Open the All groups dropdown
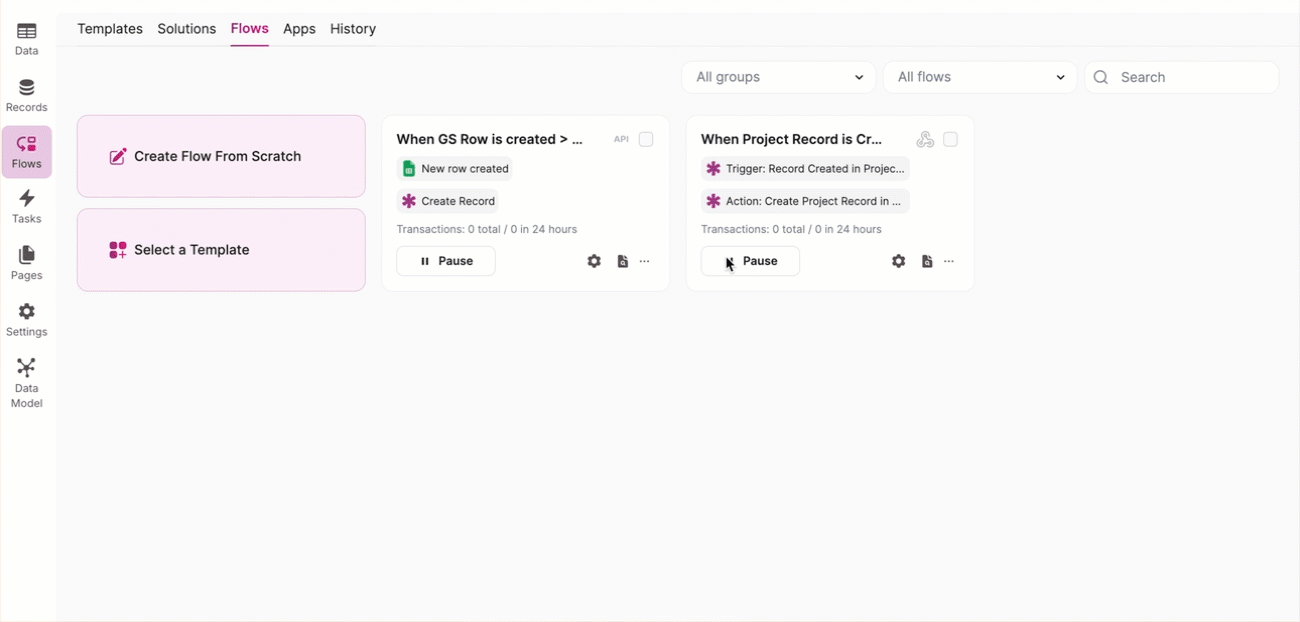The image size is (1300, 622). 778,77
